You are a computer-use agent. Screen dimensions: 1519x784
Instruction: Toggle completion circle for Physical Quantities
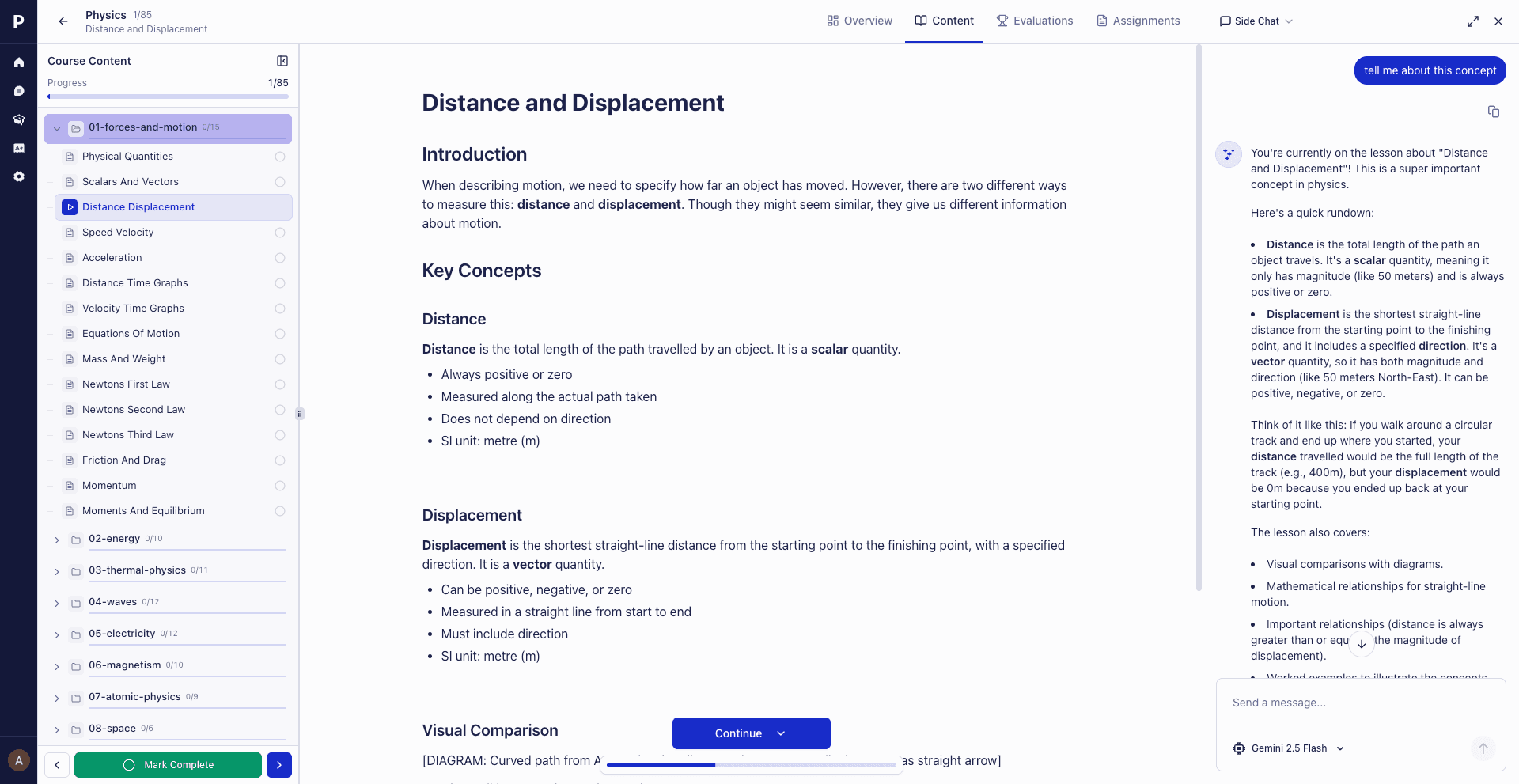pos(279,157)
